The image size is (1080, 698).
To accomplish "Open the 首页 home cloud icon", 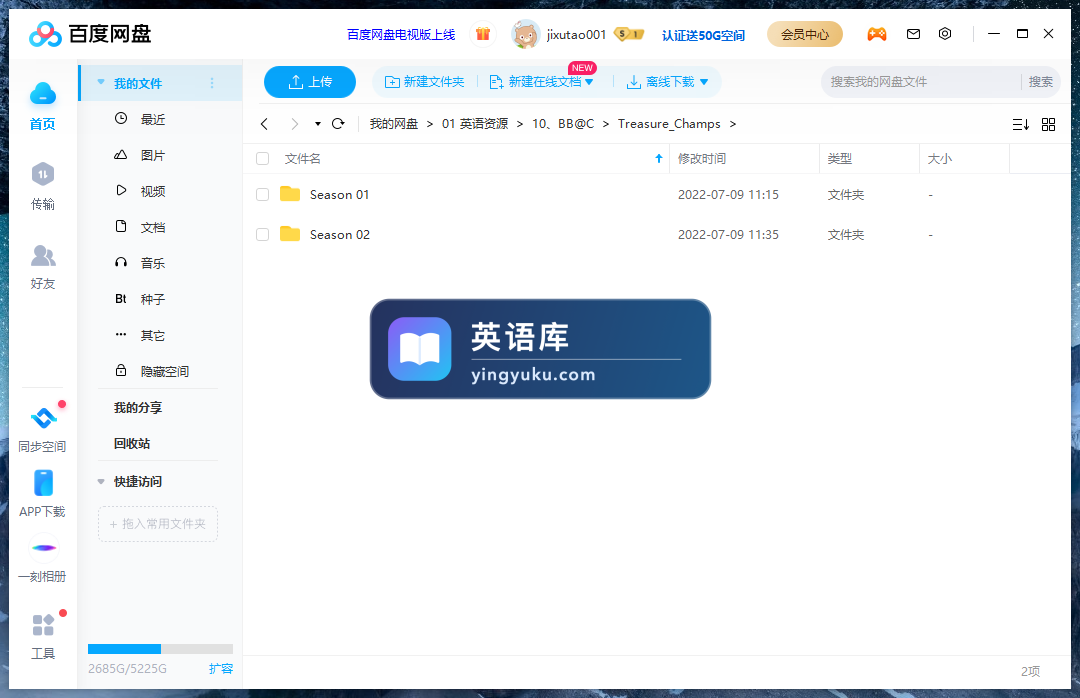I will 43,94.
